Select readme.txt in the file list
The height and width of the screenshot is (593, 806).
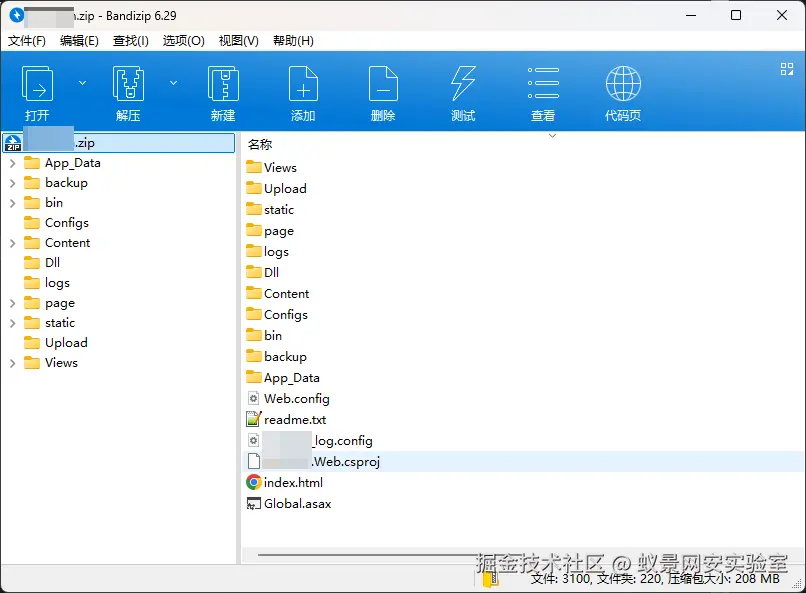click(x=295, y=419)
